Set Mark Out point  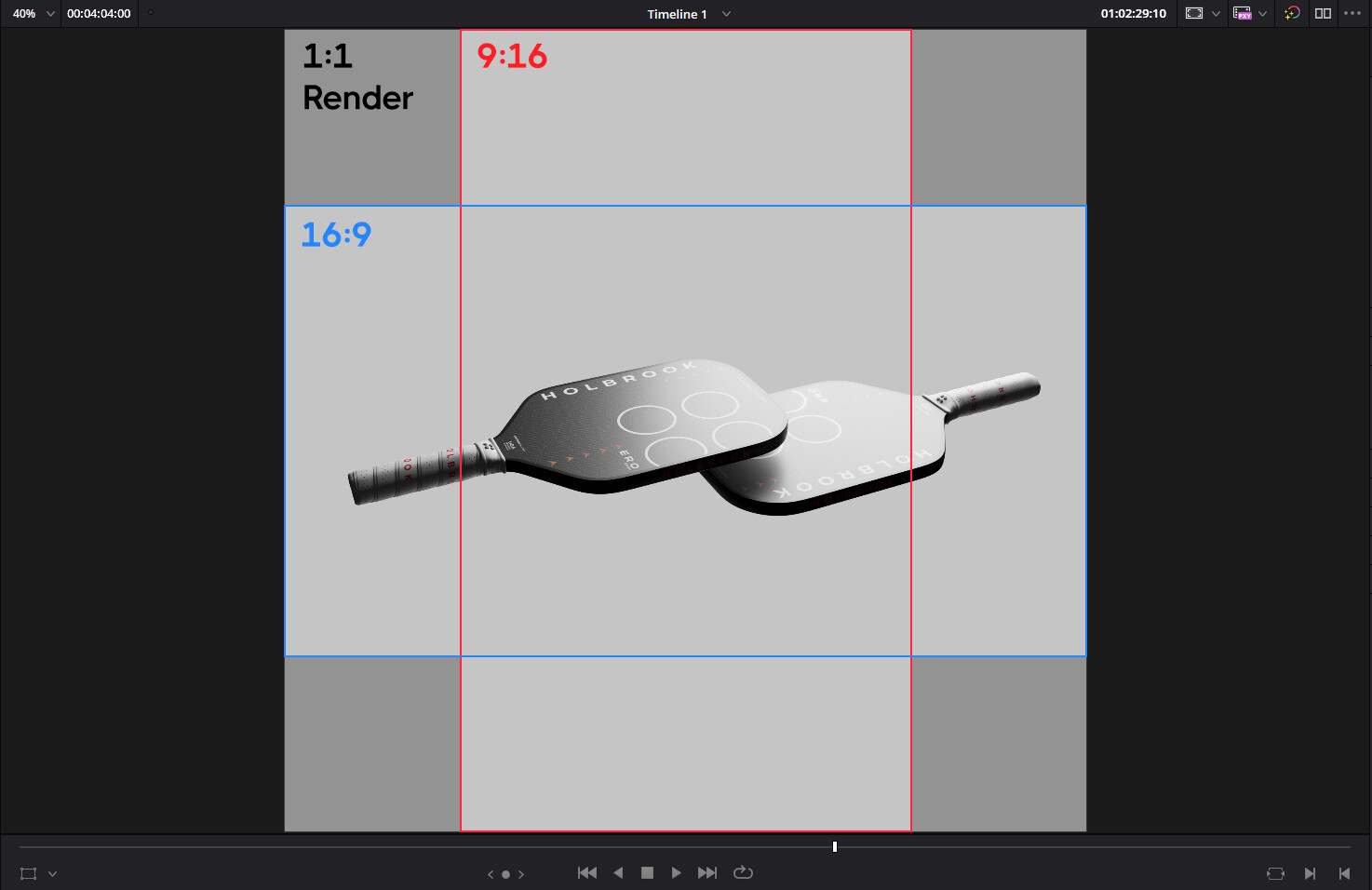click(1344, 874)
